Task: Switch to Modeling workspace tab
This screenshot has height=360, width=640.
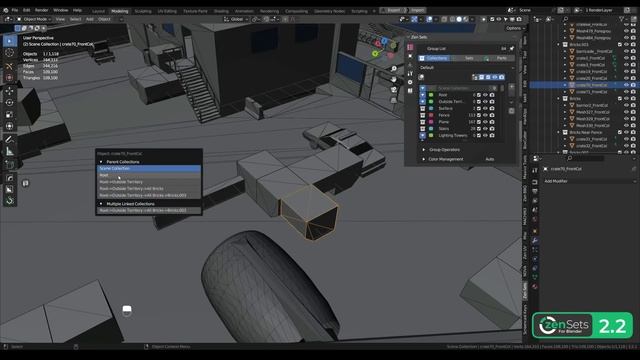Action: (120, 11)
